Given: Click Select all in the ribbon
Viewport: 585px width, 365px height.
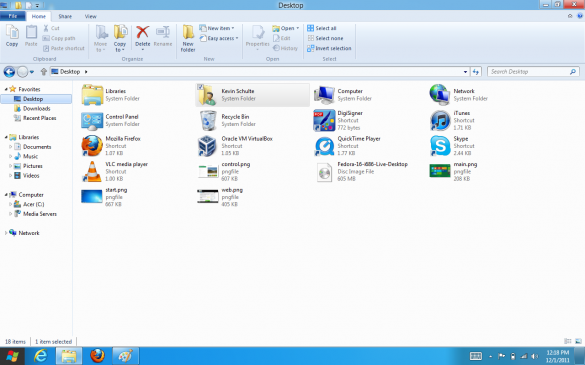Looking at the screenshot, I should tap(322, 28).
